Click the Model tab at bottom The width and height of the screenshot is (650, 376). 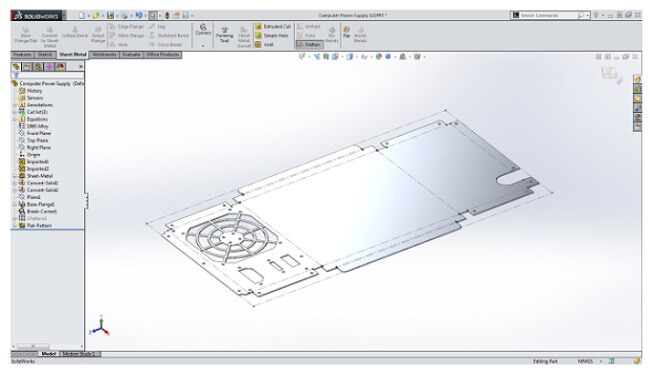point(49,354)
